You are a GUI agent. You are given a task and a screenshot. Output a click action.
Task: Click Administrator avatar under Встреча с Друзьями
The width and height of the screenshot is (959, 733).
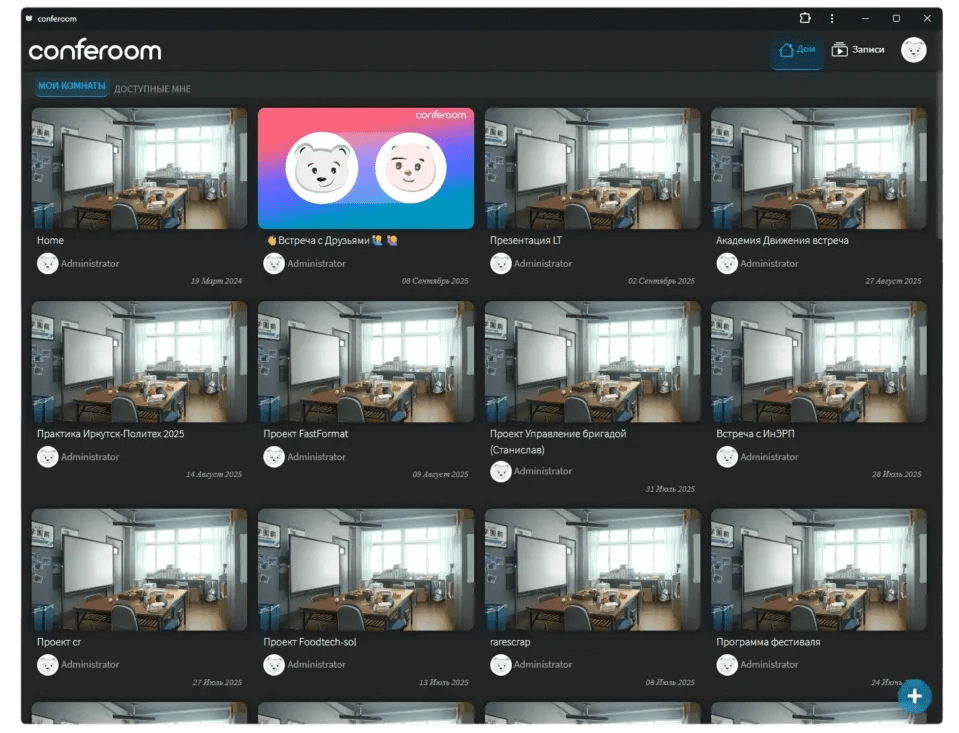click(x=274, y=264)
